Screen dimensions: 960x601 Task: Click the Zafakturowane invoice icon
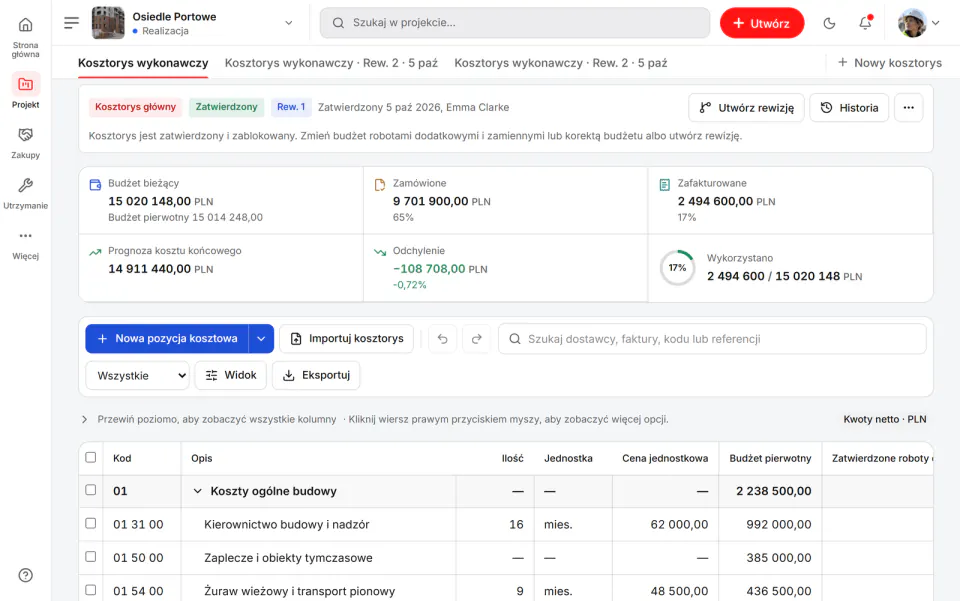(x=665, y=185)
